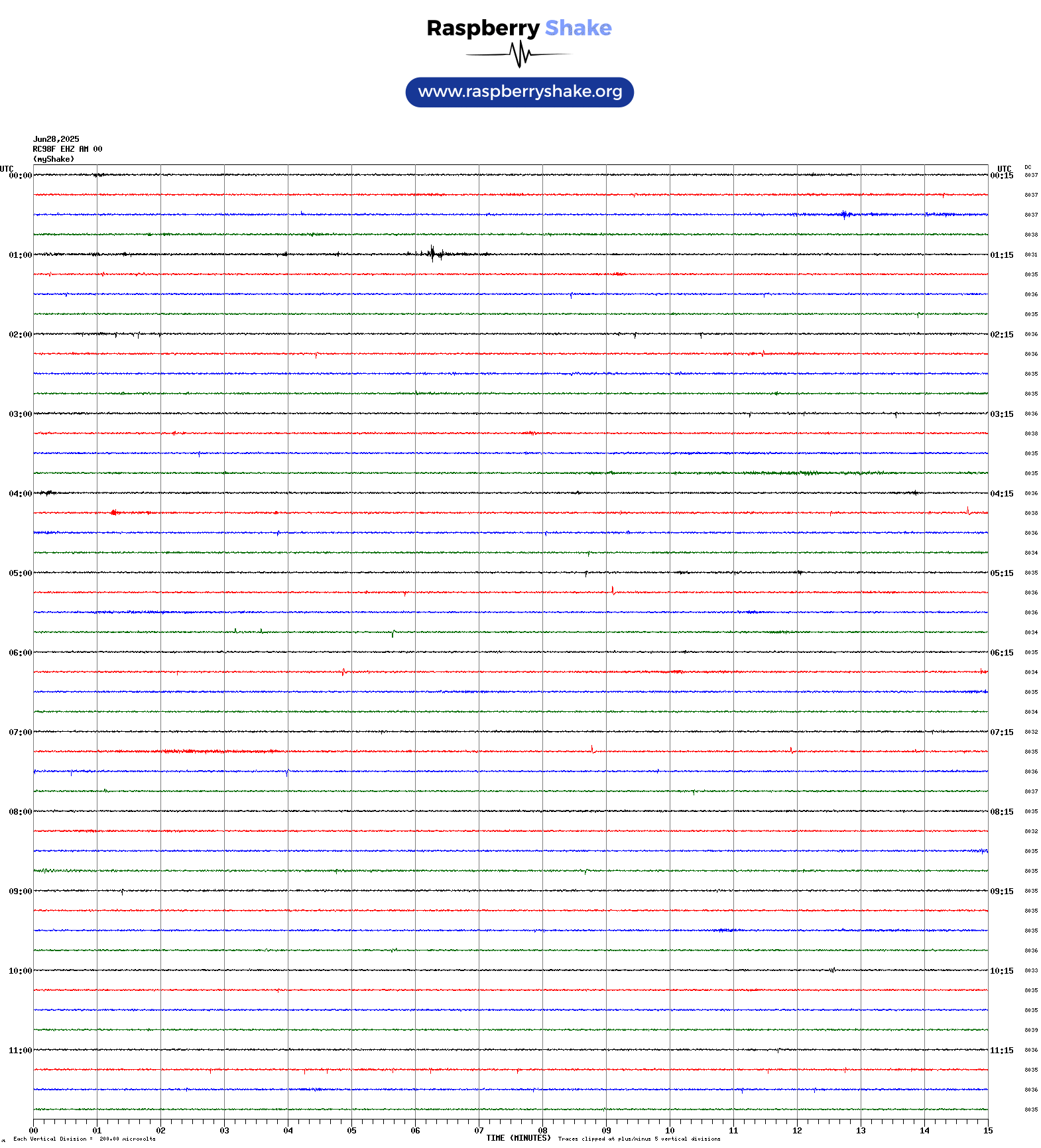Click the Each Vertical Division 200.00 microvolts note
The width and height of the screenshot is (1041, 1148).
[84, 1139]
